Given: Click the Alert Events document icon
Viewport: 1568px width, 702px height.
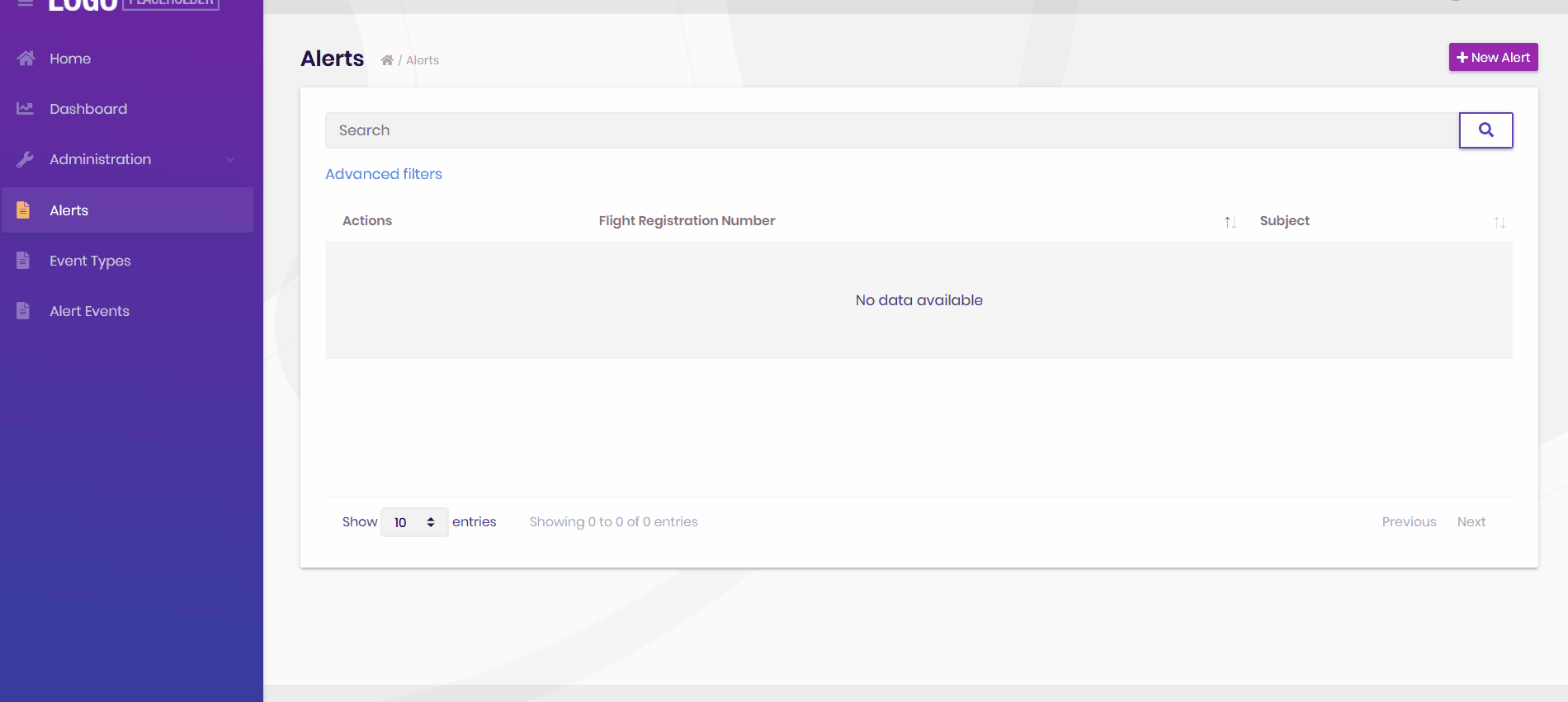Looking at the screenshot, I should 23,311.
